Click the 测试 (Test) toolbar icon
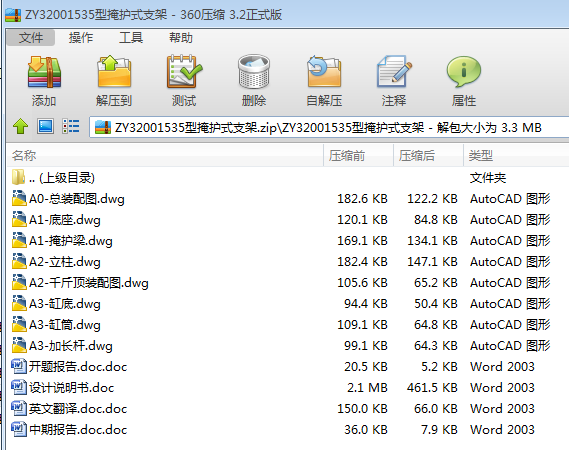The width and height of the screenshot is (569, 450). pos(184,72)
